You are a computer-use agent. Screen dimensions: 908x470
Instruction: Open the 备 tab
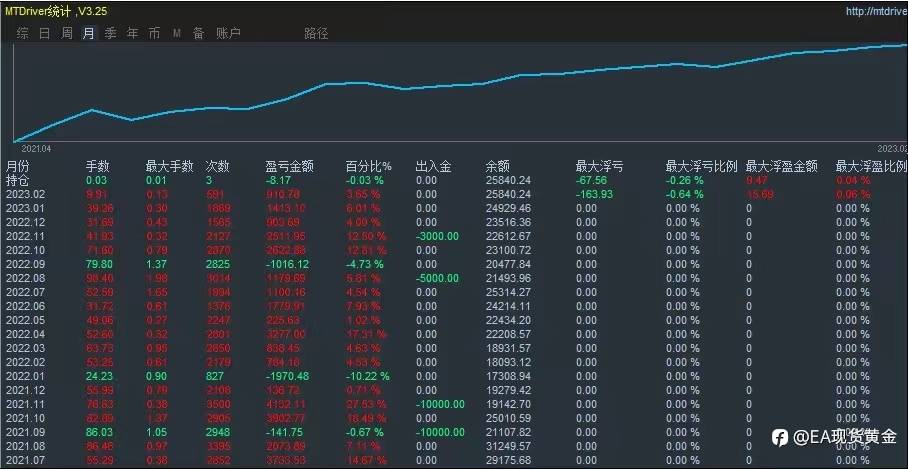(199, 34)
